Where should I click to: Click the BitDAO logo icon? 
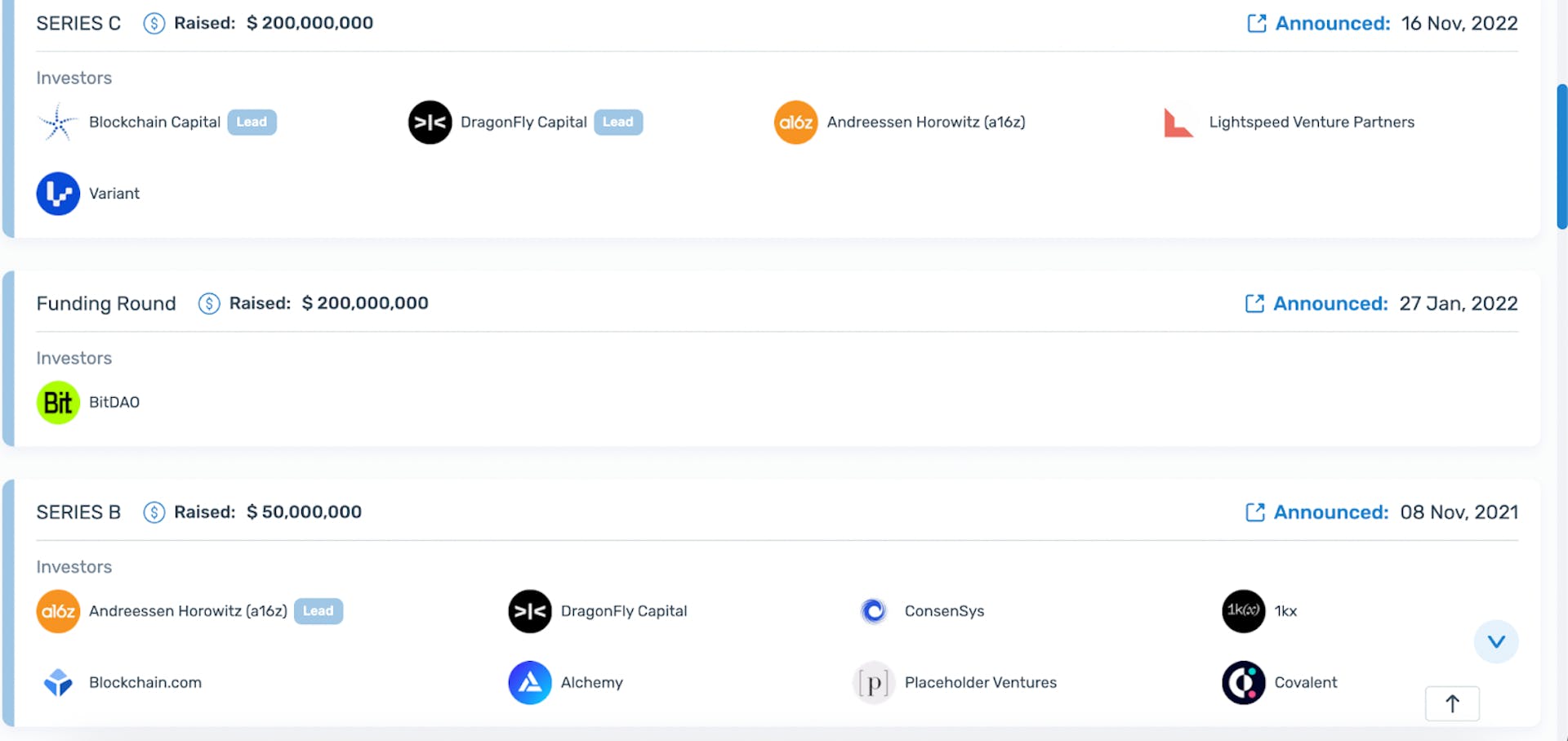coord(57,402)
